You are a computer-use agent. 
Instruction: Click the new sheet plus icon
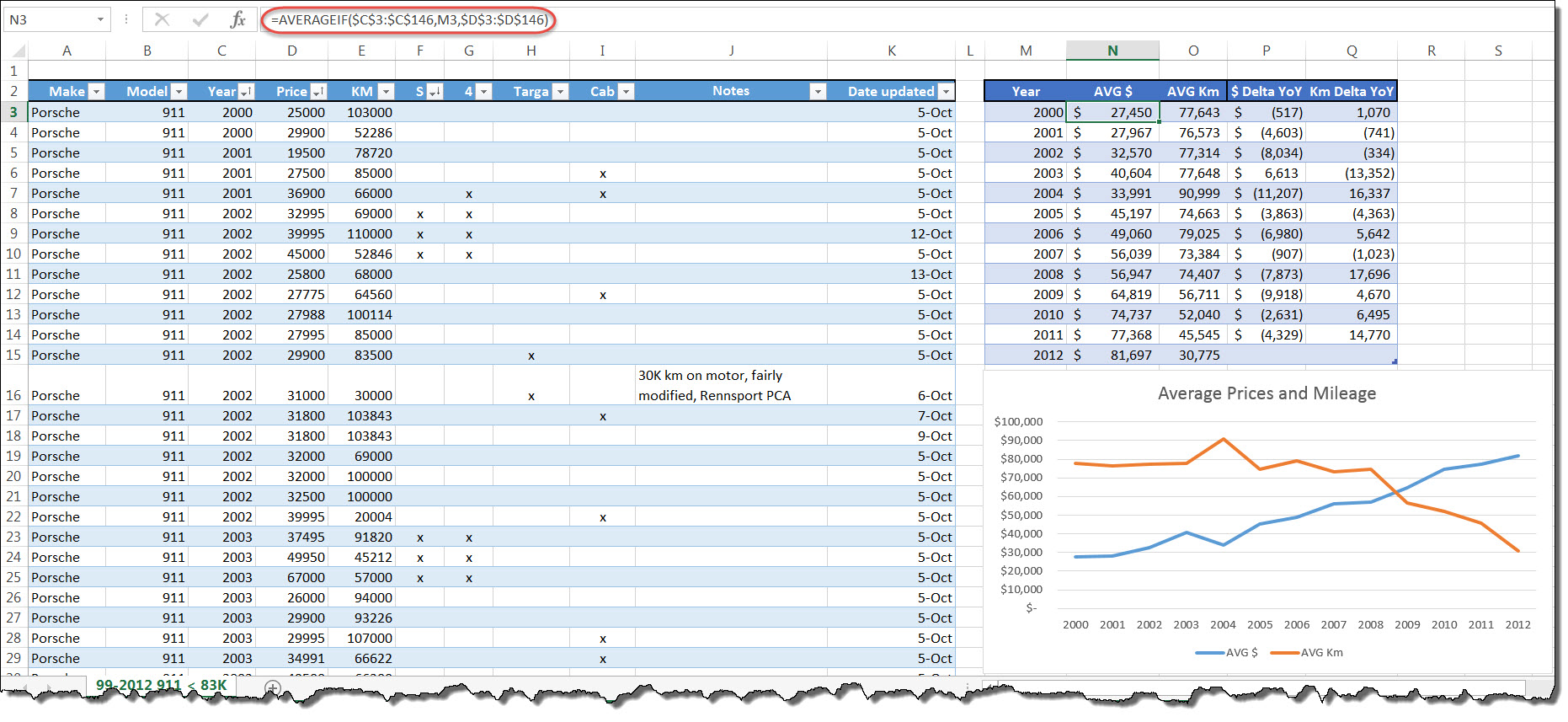click(x=272, y=687)
